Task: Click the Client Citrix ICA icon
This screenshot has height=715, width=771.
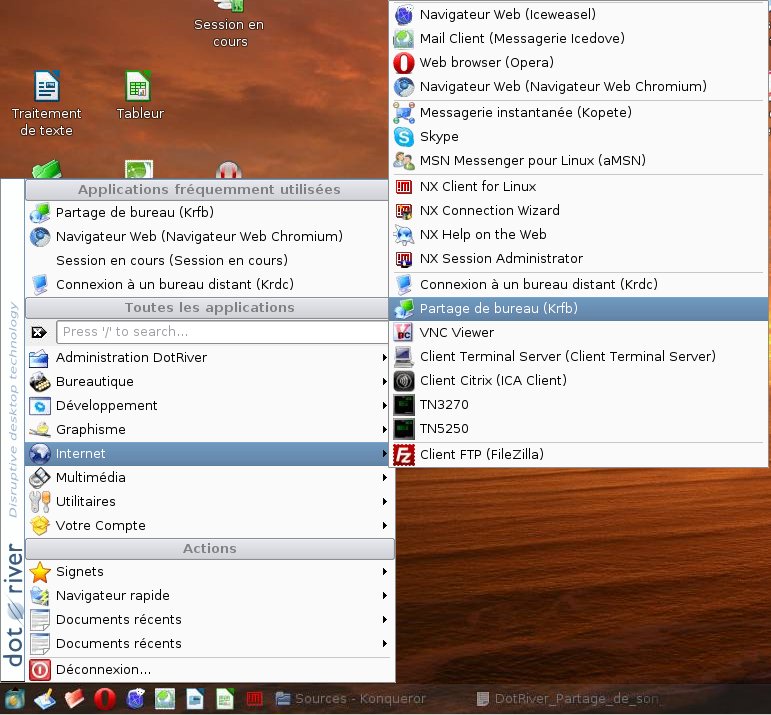Action: coord(404,381)
